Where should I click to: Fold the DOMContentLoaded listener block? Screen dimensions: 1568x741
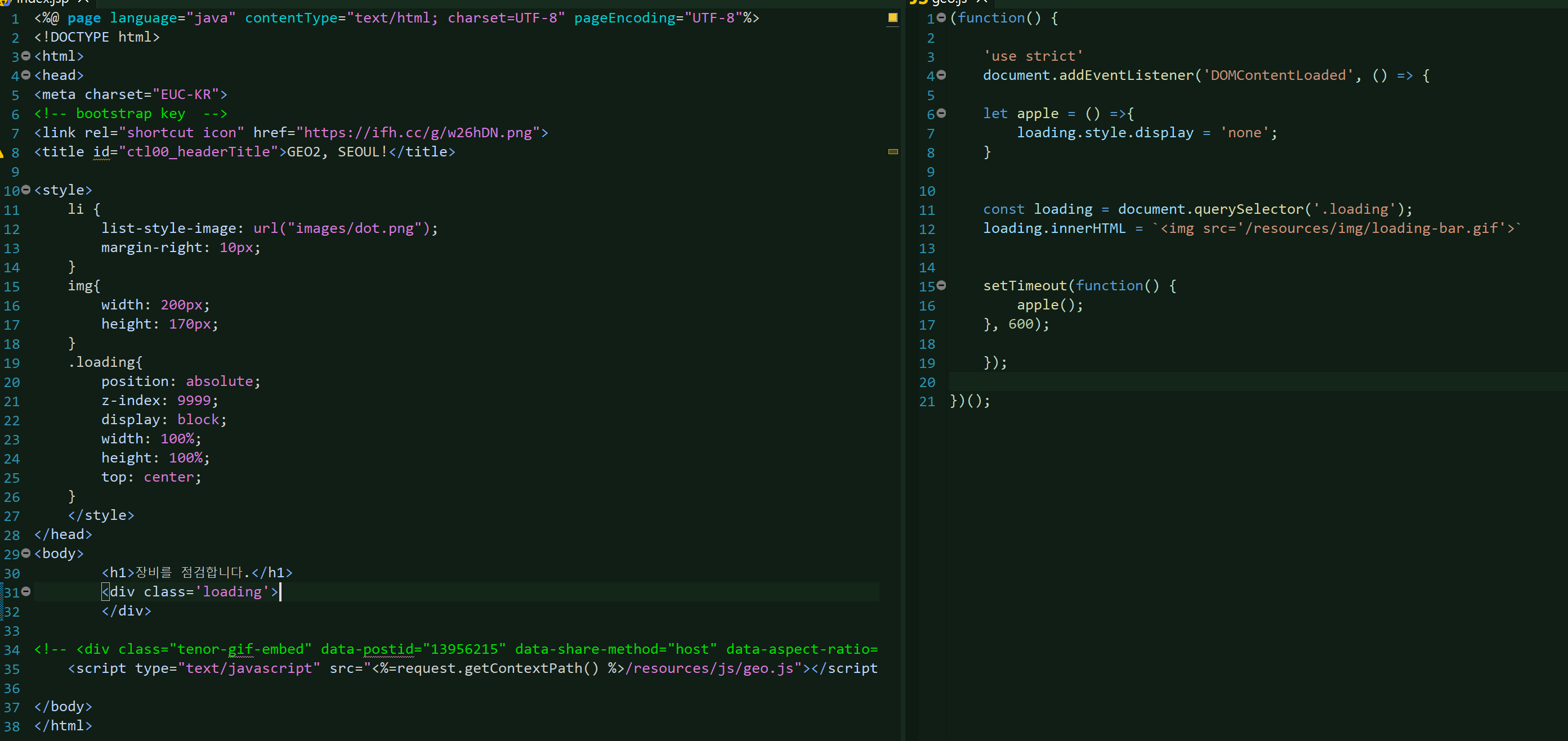(x=941, y=75)
